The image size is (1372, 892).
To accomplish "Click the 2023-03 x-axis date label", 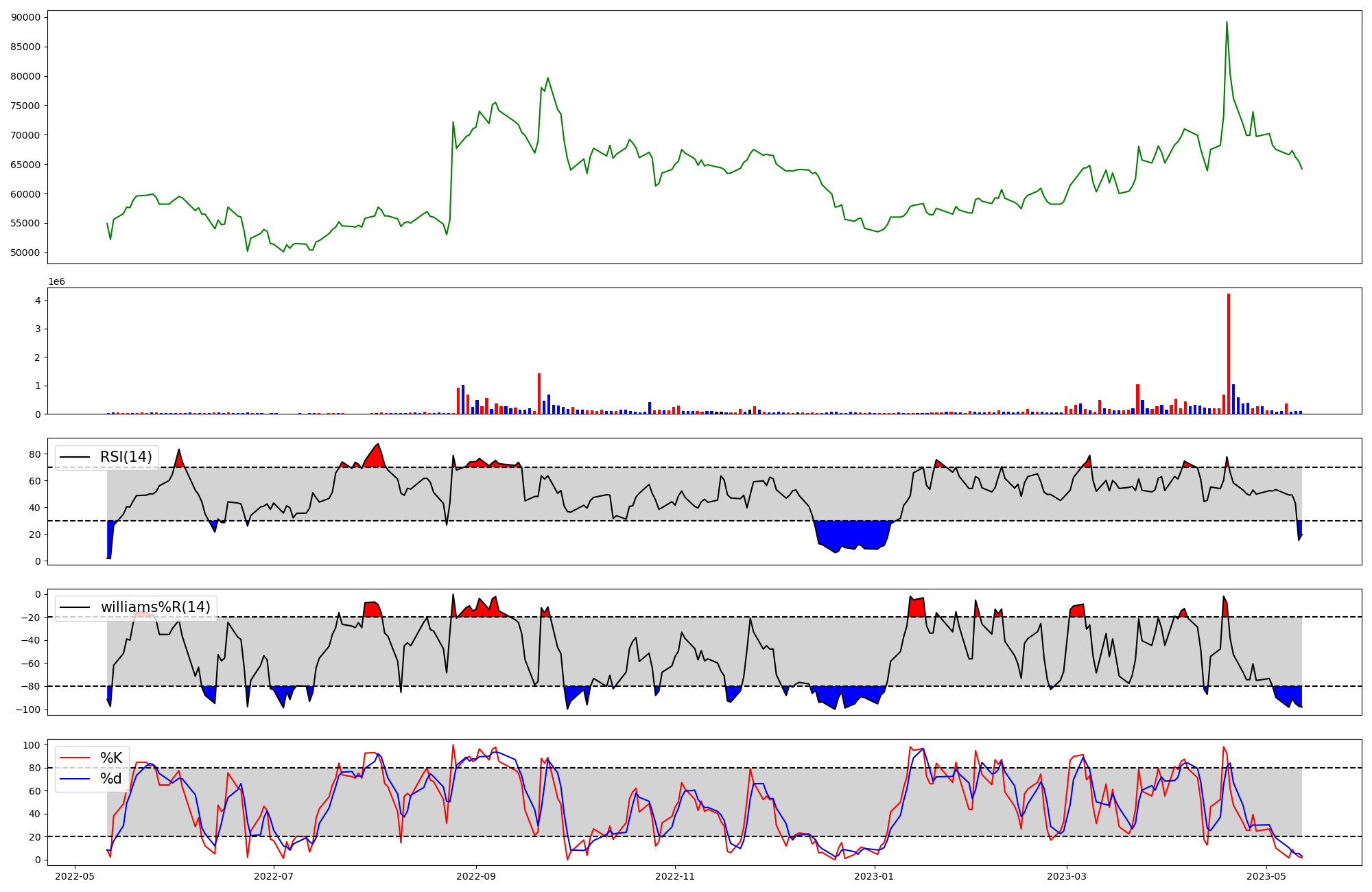I will (1067, 876).
